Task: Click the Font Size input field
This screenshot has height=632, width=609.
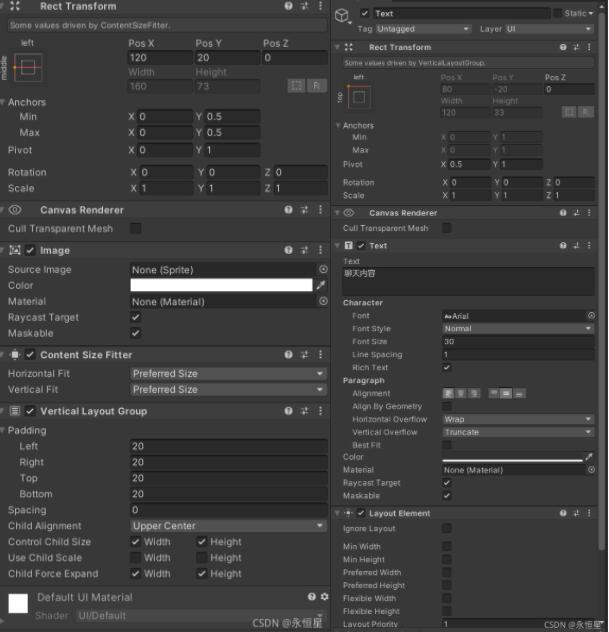Action: (518, 342)
